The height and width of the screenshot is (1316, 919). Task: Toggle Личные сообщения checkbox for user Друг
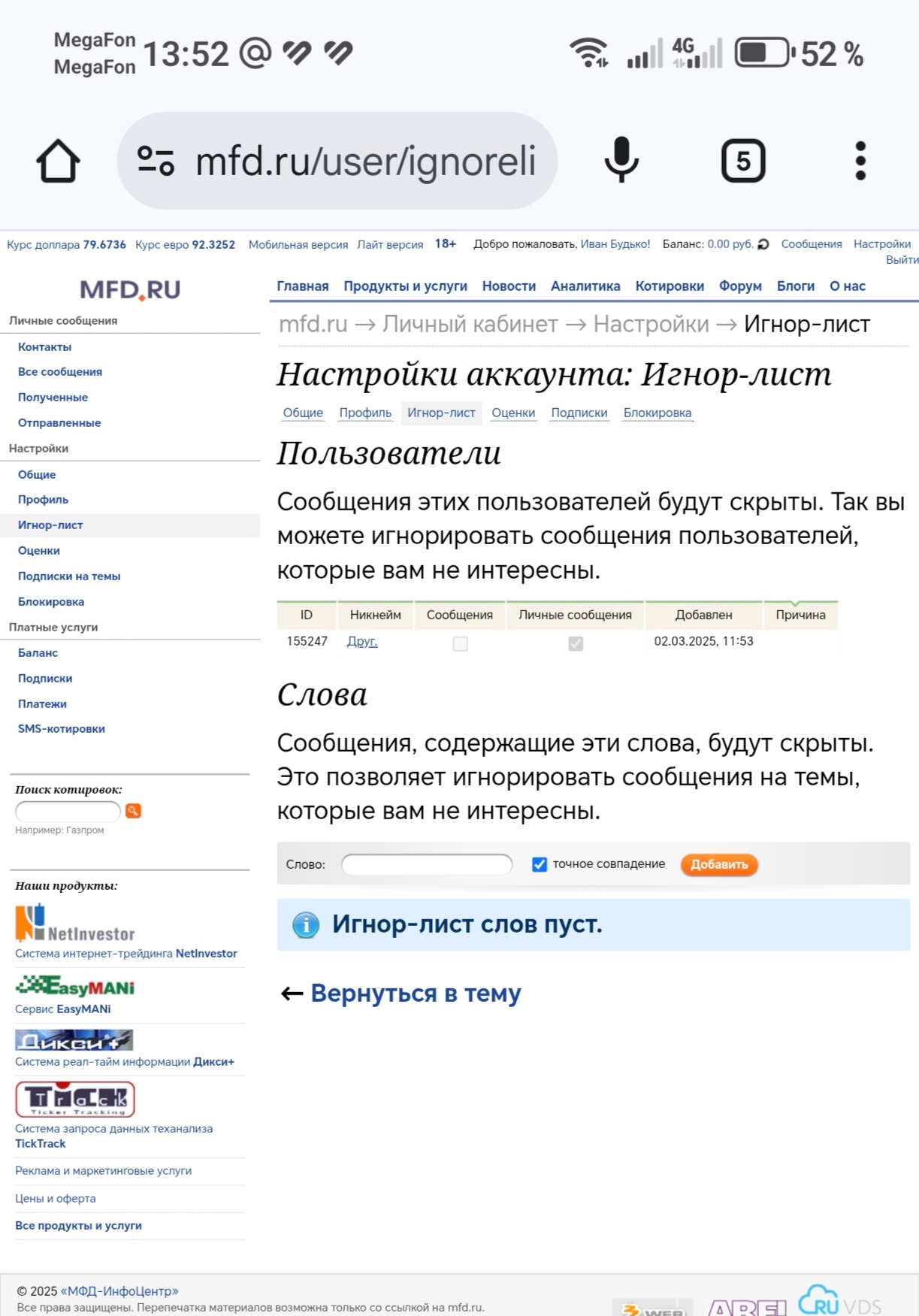[576, 643]
